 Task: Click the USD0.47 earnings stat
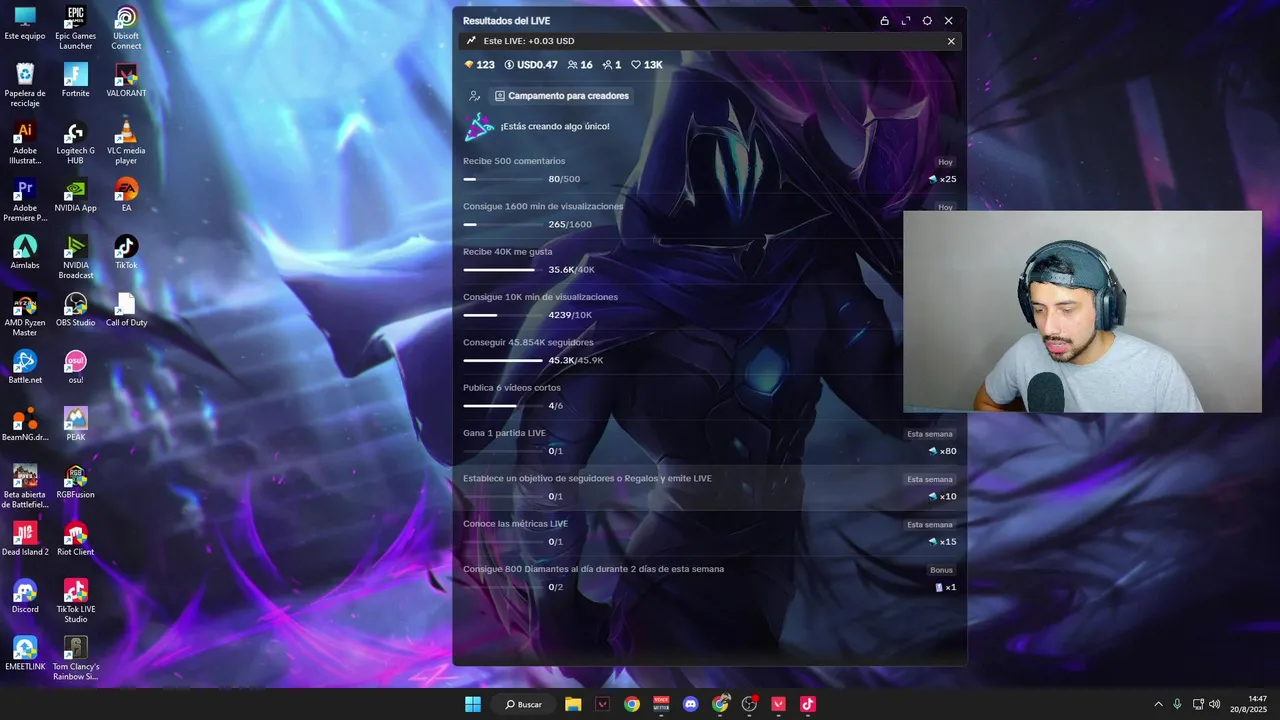pyautogui.click(x=531, y=65)
